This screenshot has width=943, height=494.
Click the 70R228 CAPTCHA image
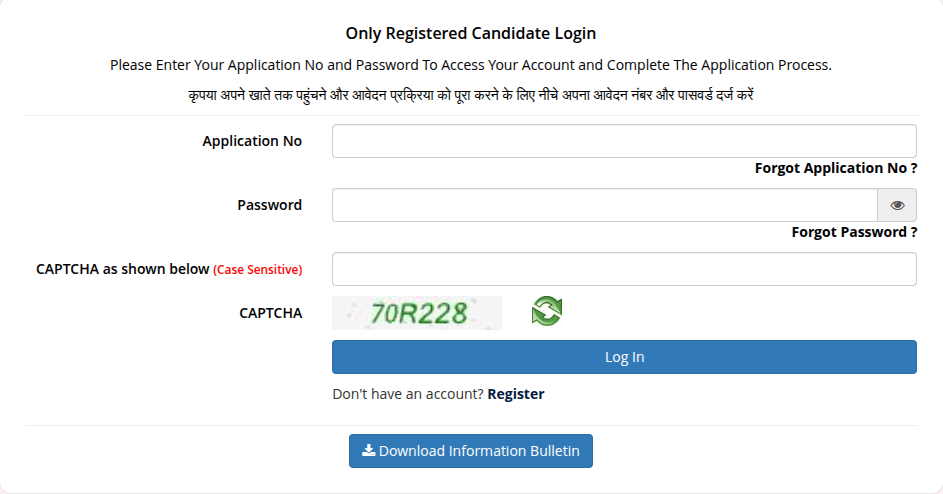(417, 313)
